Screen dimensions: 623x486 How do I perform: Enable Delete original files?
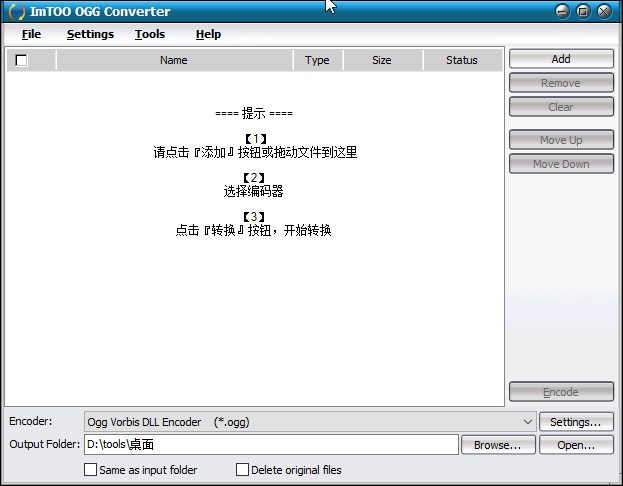click(242, 470)
